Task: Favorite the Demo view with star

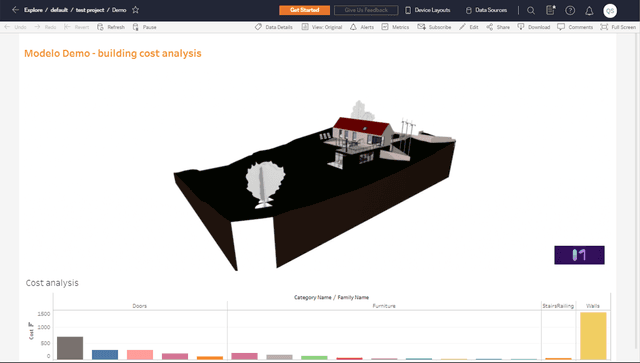Action: pos(136,10)
